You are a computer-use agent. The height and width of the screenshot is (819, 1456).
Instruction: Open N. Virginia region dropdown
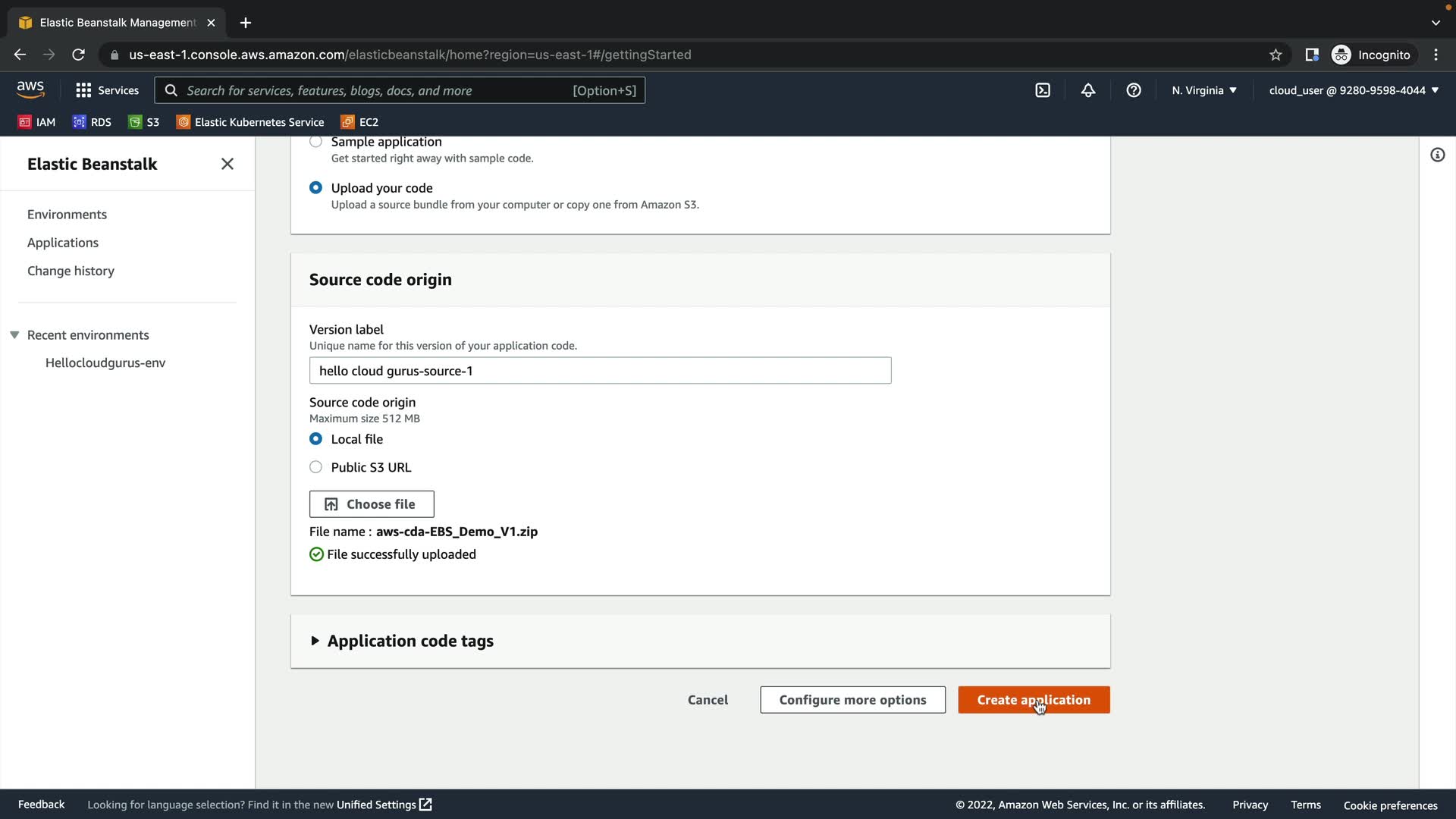[1203, 90]
